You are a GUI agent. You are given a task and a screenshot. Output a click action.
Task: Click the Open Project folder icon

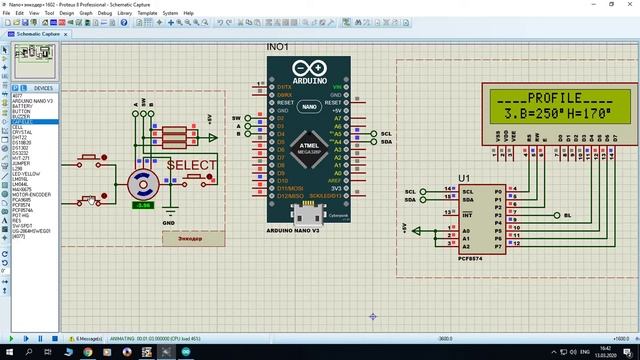point(16,23)
